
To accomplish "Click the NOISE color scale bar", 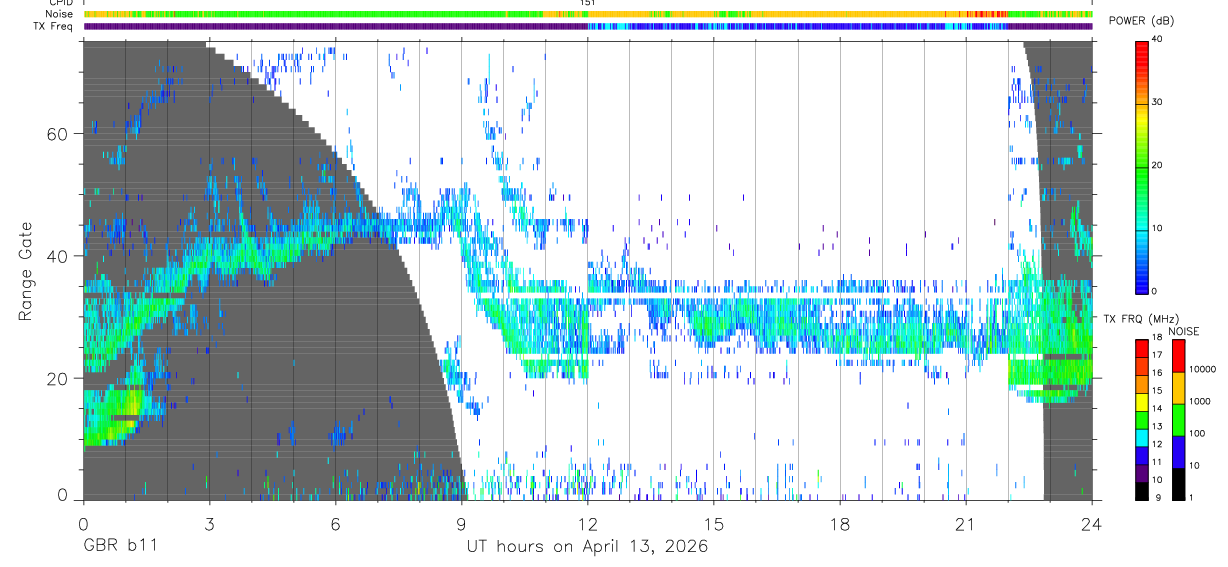I will tap(1178, 419).
